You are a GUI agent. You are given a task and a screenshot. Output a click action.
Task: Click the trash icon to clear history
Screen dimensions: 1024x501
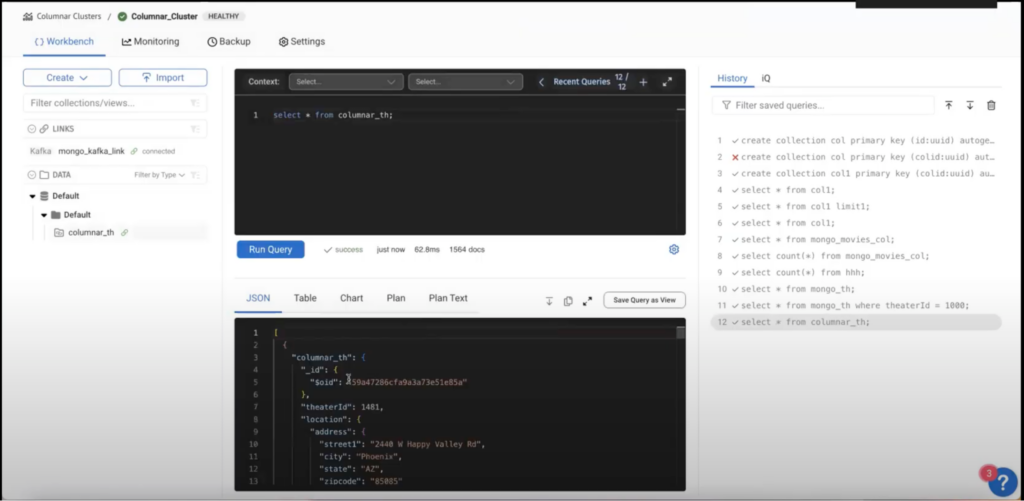point(991,105)
